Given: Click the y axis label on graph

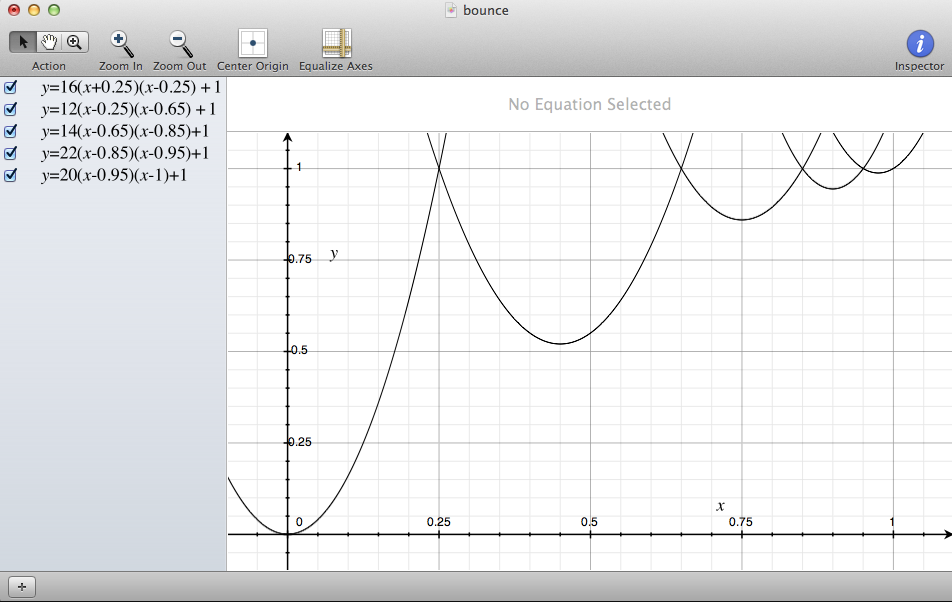Looking at the screenshot, I should (334, 254).
